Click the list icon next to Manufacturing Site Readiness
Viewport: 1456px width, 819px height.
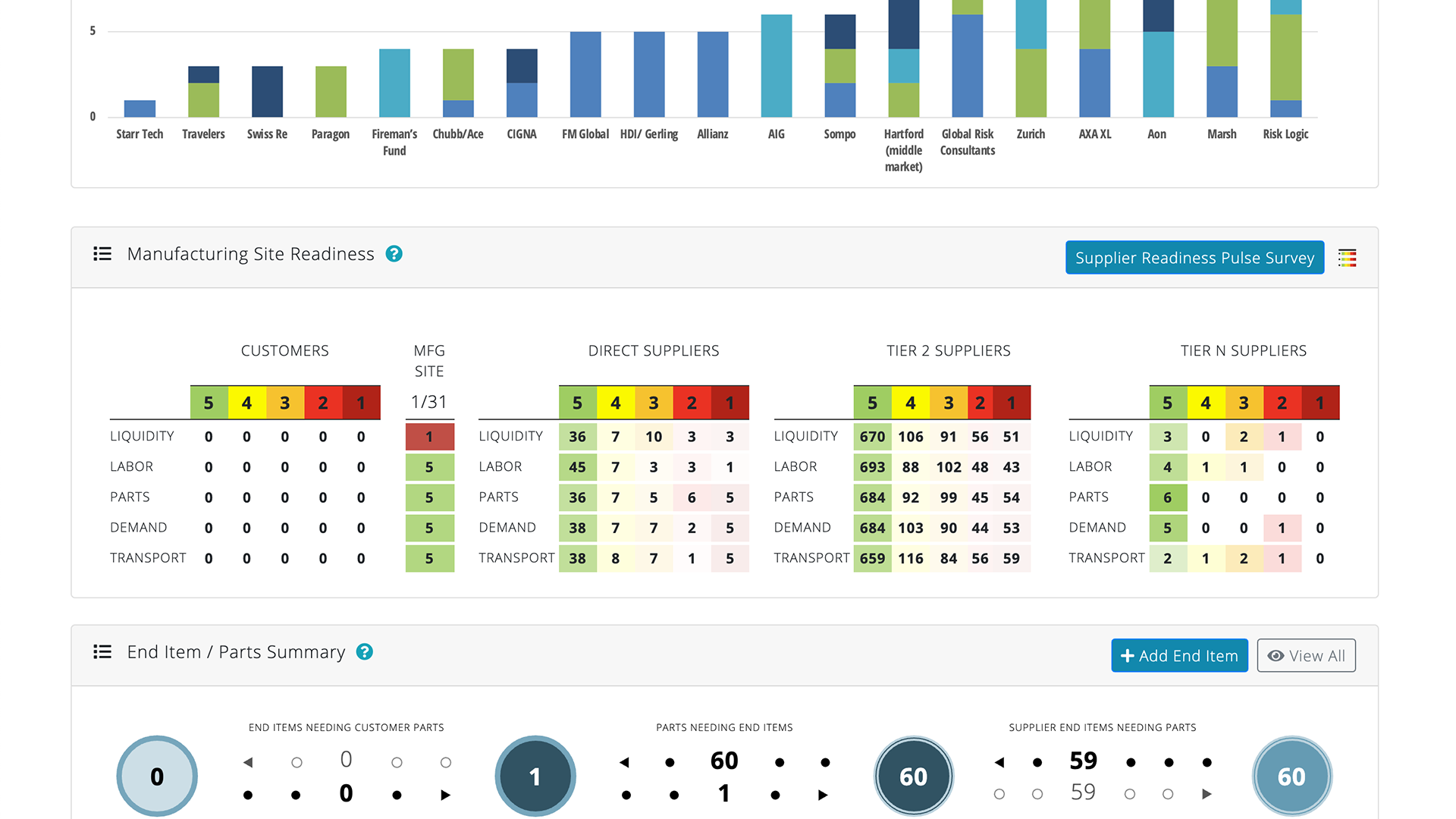pos(102,254)
